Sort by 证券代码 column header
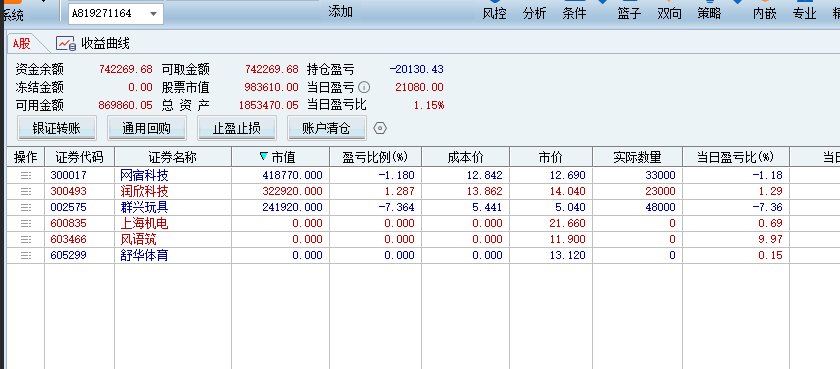 [79, 157]
